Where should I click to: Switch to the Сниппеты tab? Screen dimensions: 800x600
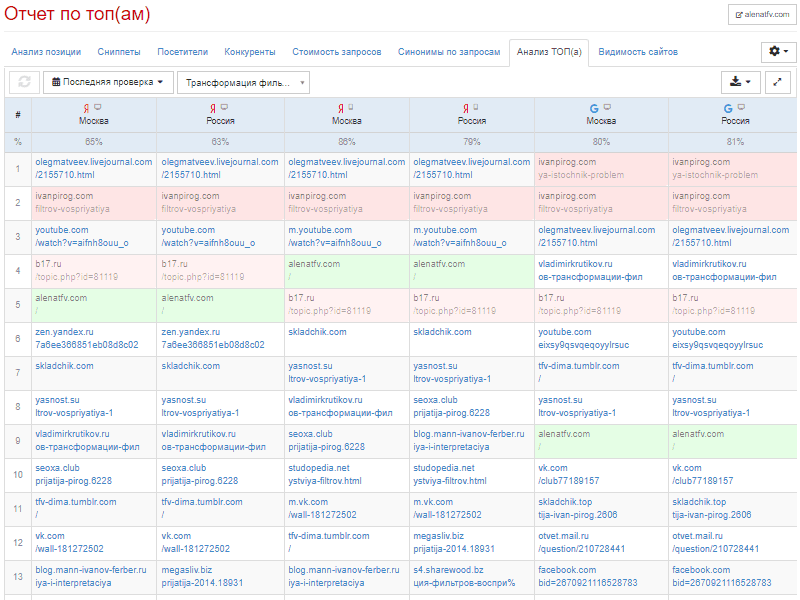[119, 52]
